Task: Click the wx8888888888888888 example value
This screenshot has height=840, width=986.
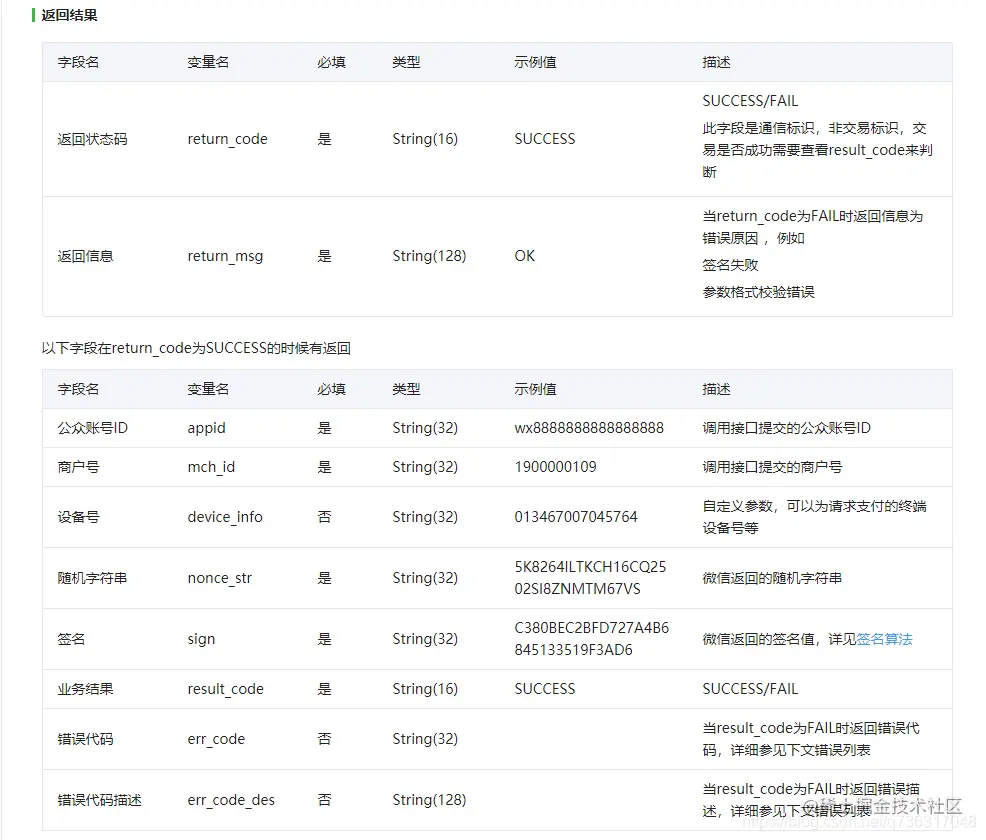Action: (x=586, y=427)
